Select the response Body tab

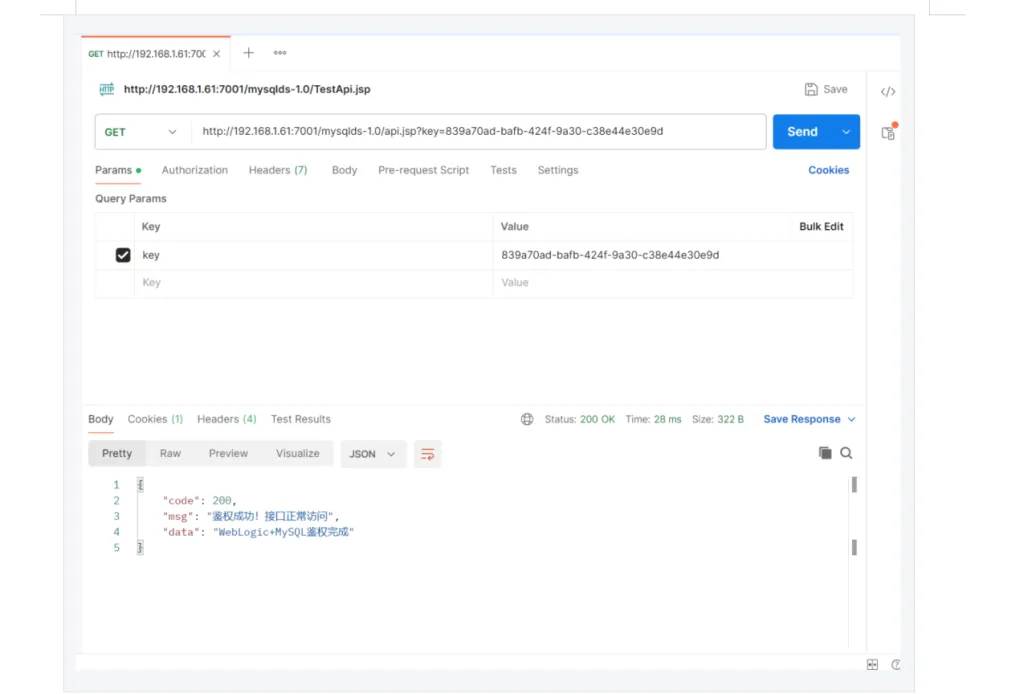pos(101,419)
